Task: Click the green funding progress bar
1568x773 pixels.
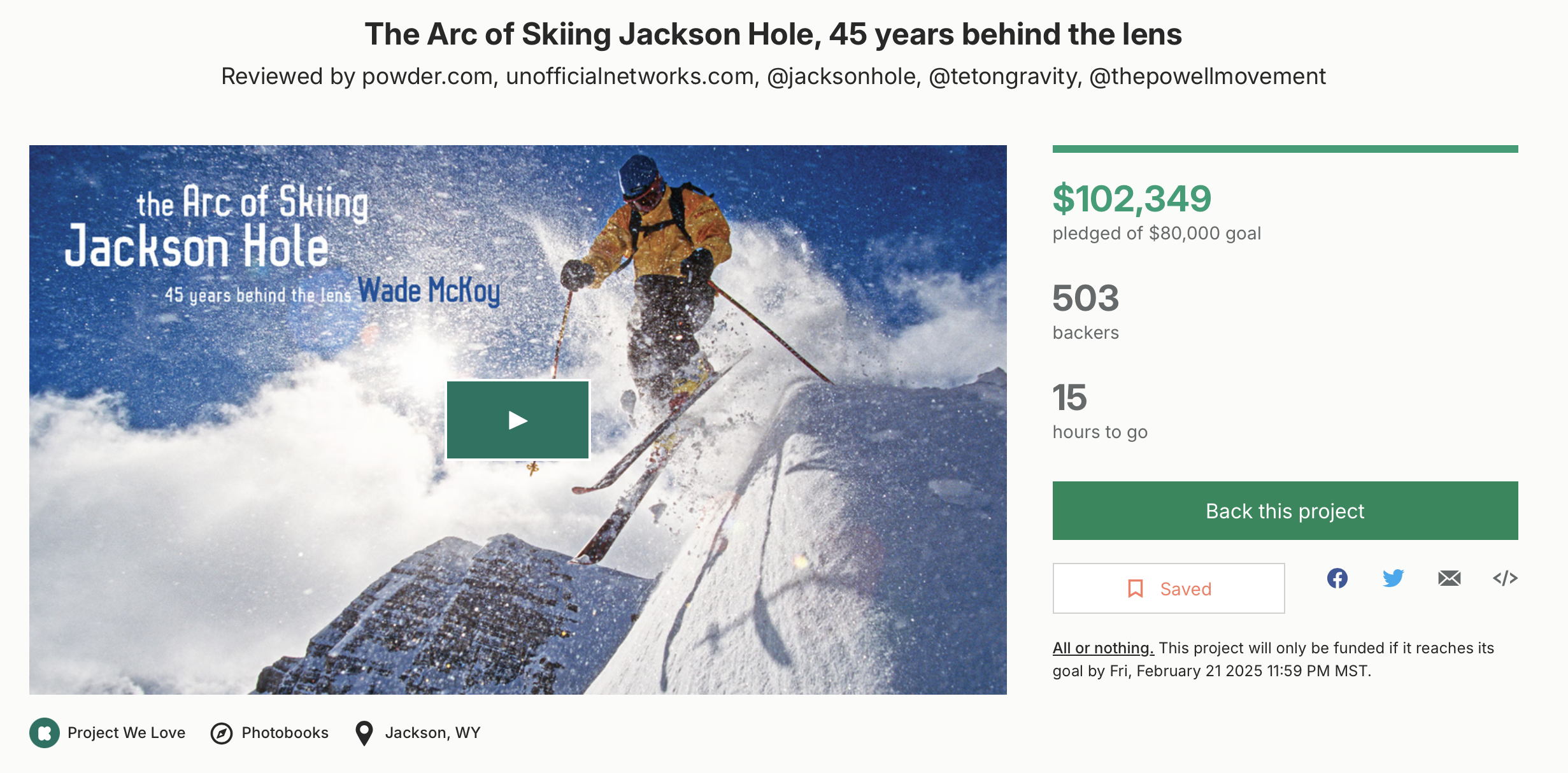Action: 1285,149
